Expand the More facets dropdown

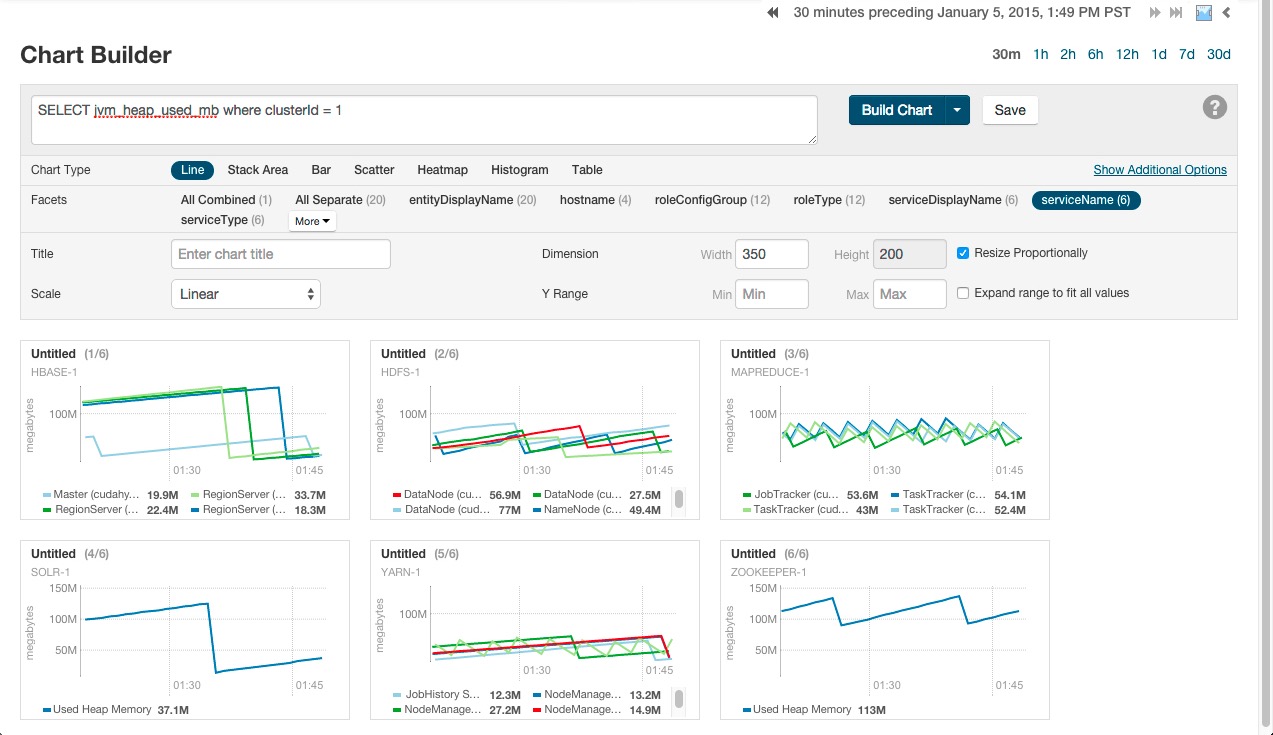pos(313,221)
